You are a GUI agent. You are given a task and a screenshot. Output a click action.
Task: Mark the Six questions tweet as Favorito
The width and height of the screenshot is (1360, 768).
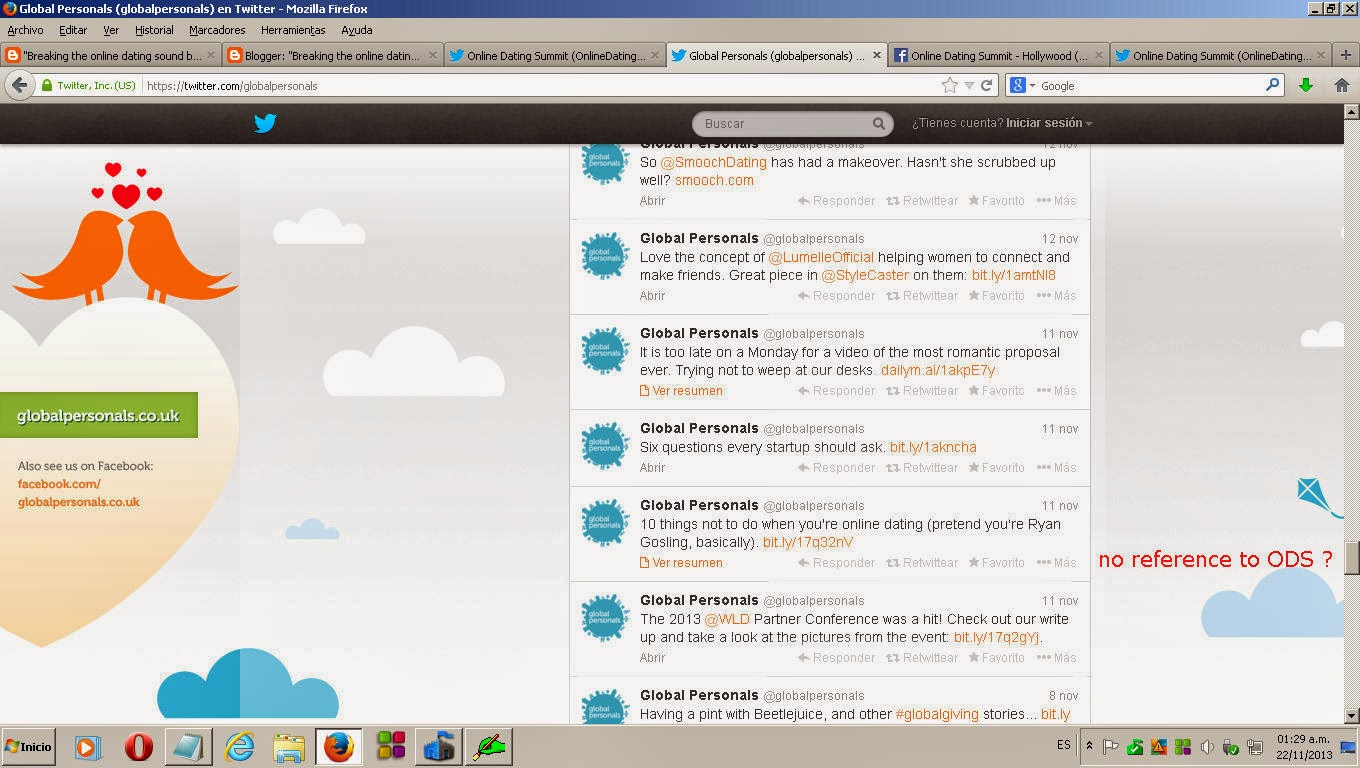click(996, 468)
